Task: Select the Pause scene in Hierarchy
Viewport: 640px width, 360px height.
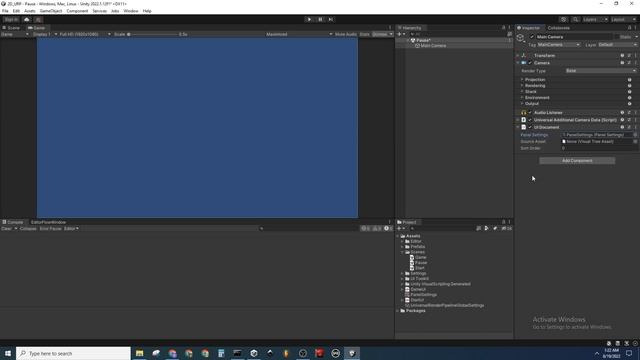Action: (x=424, y=40)
